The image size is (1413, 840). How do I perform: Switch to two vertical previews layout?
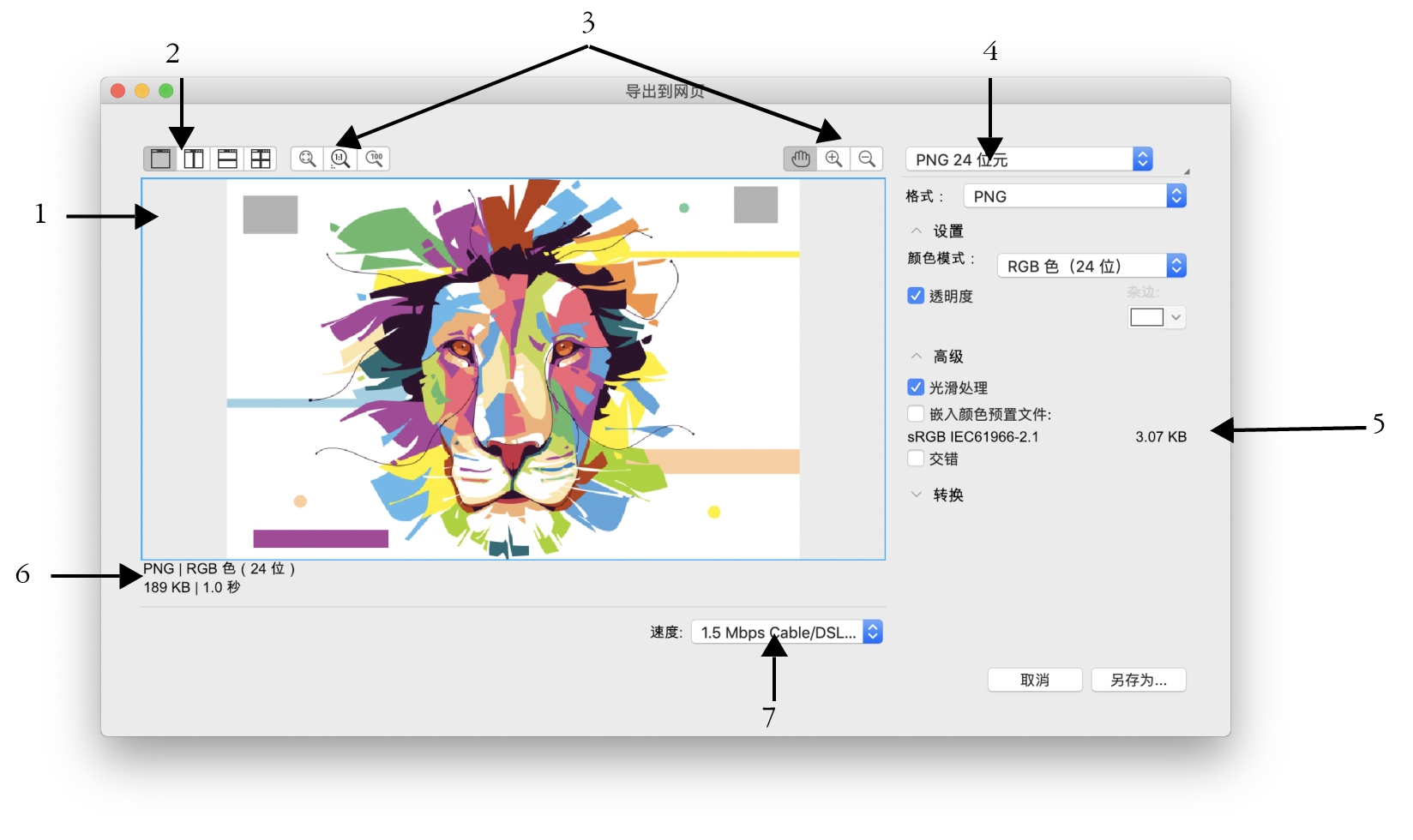click(x=194, y=159)
